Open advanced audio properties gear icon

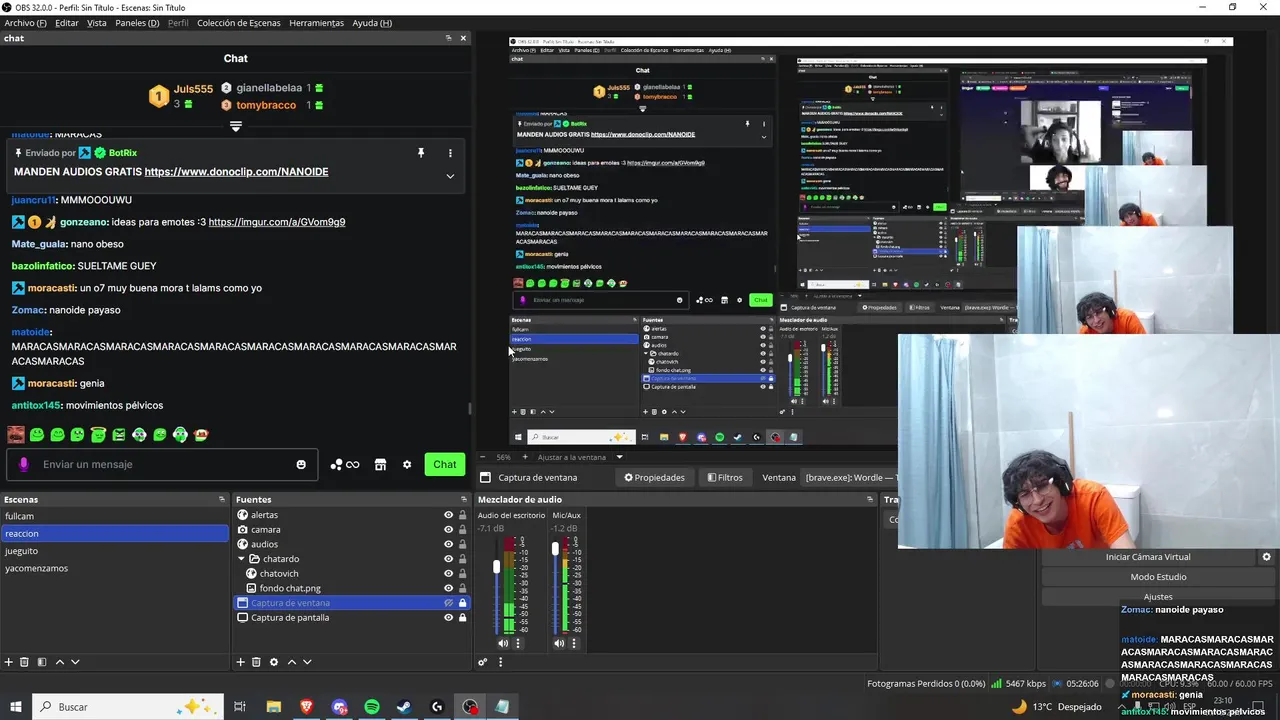[x=483, y=662]
